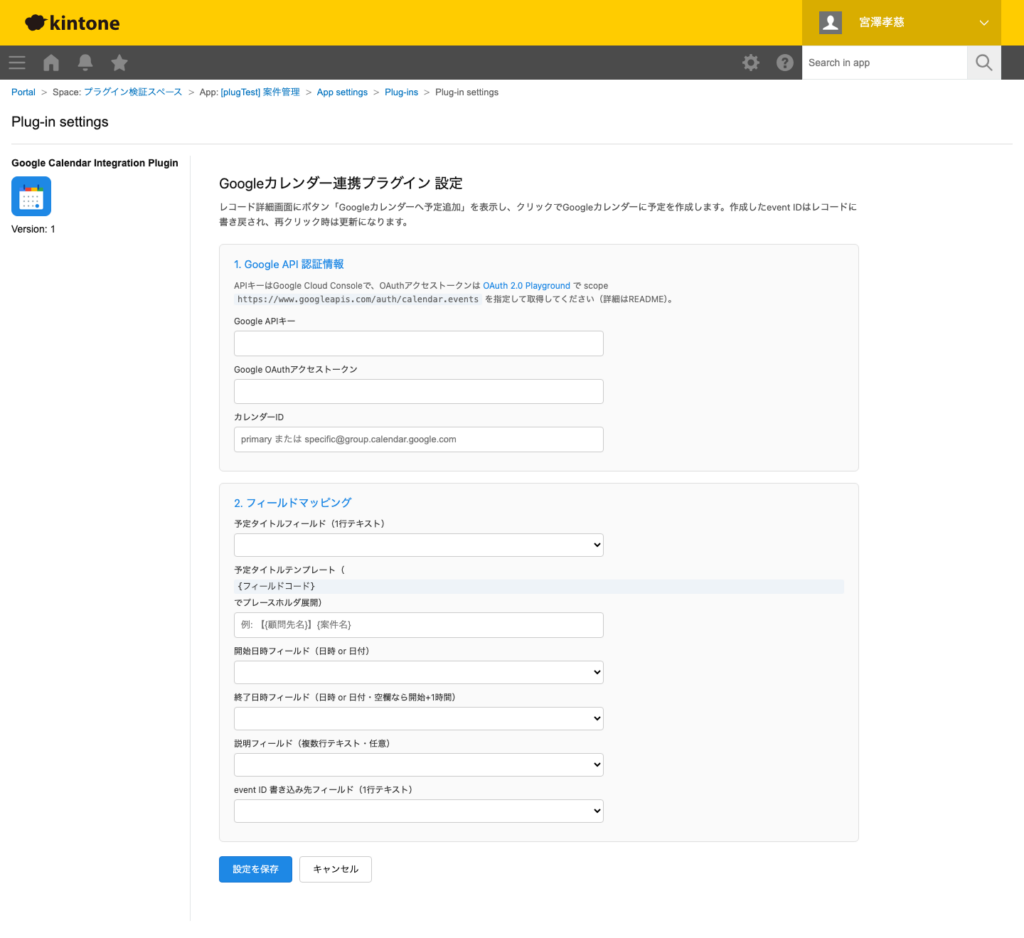Viewport: 1024px width, 938px height.
Task: Open app settings with the gear icon
Action: click(750, 62)
